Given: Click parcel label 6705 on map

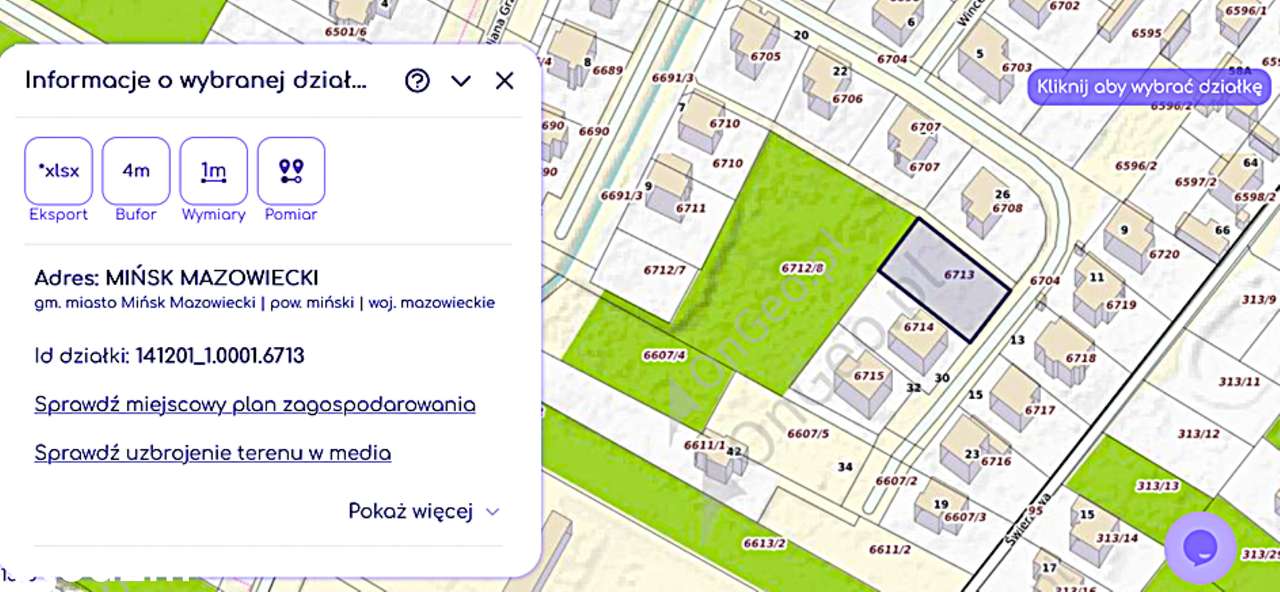Looking at the screenshot, I should (x=765, y=57).
